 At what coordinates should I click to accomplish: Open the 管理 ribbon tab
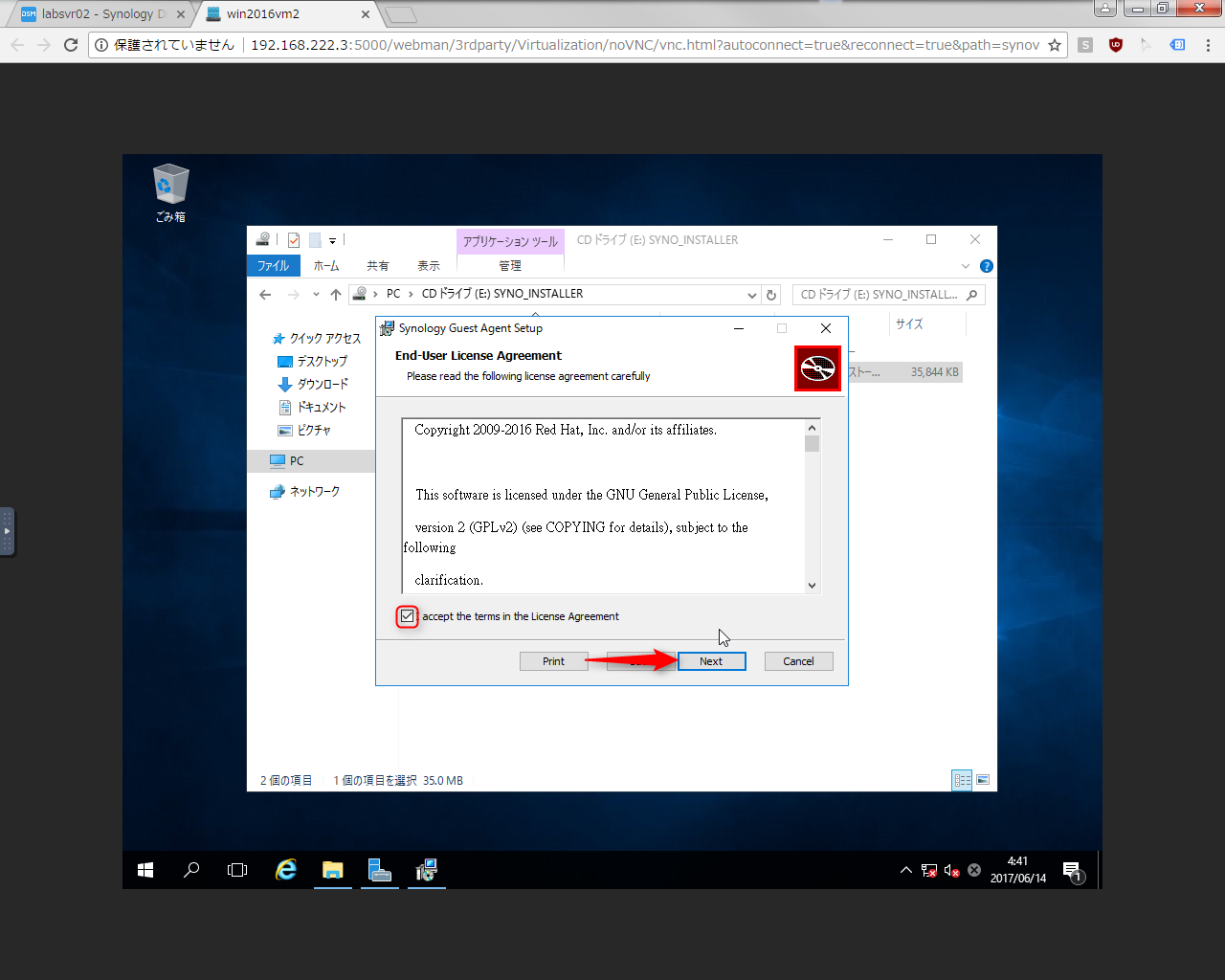coord(510,266)
